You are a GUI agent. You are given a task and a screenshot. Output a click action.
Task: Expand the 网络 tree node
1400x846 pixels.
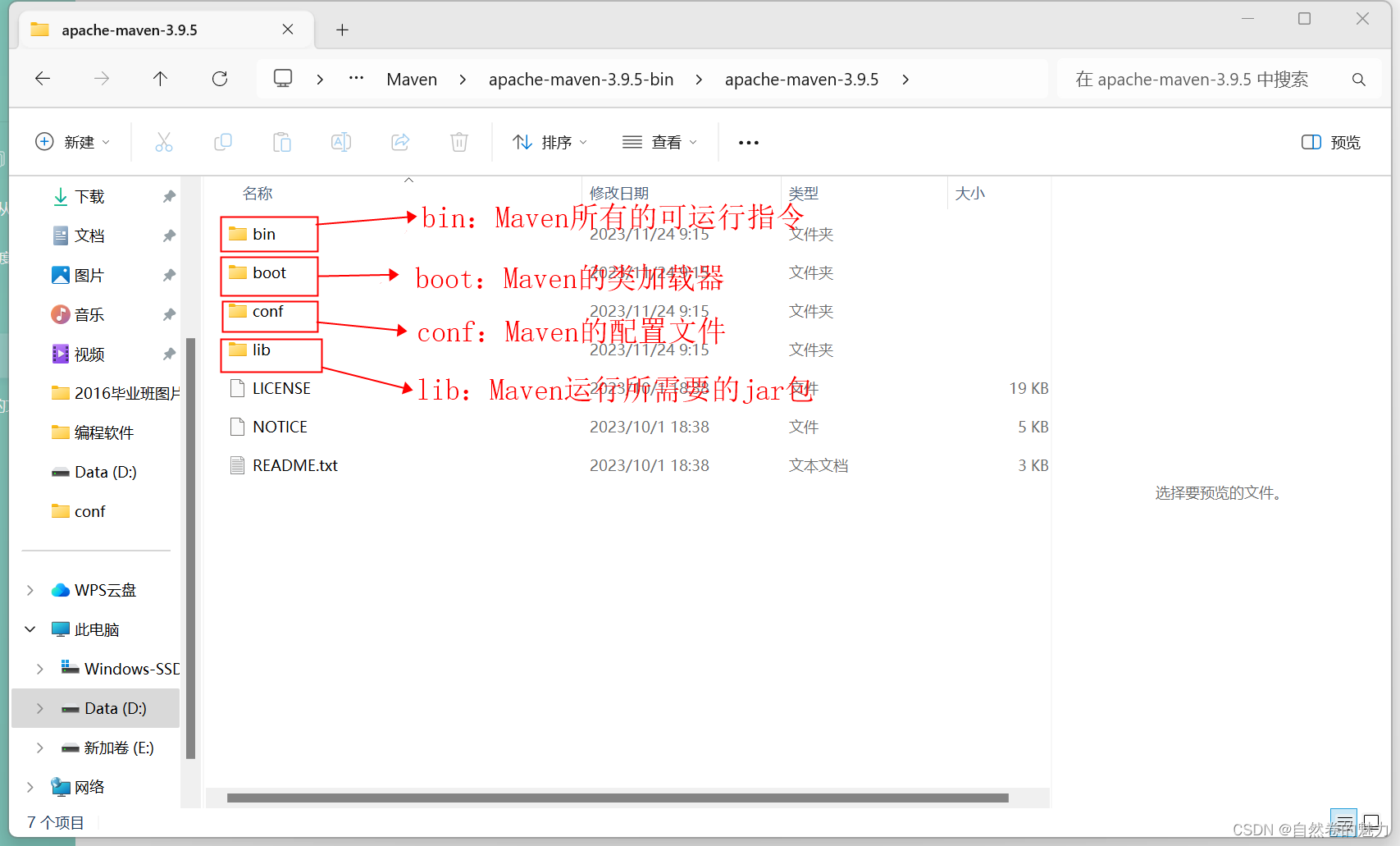pos(30,787)
